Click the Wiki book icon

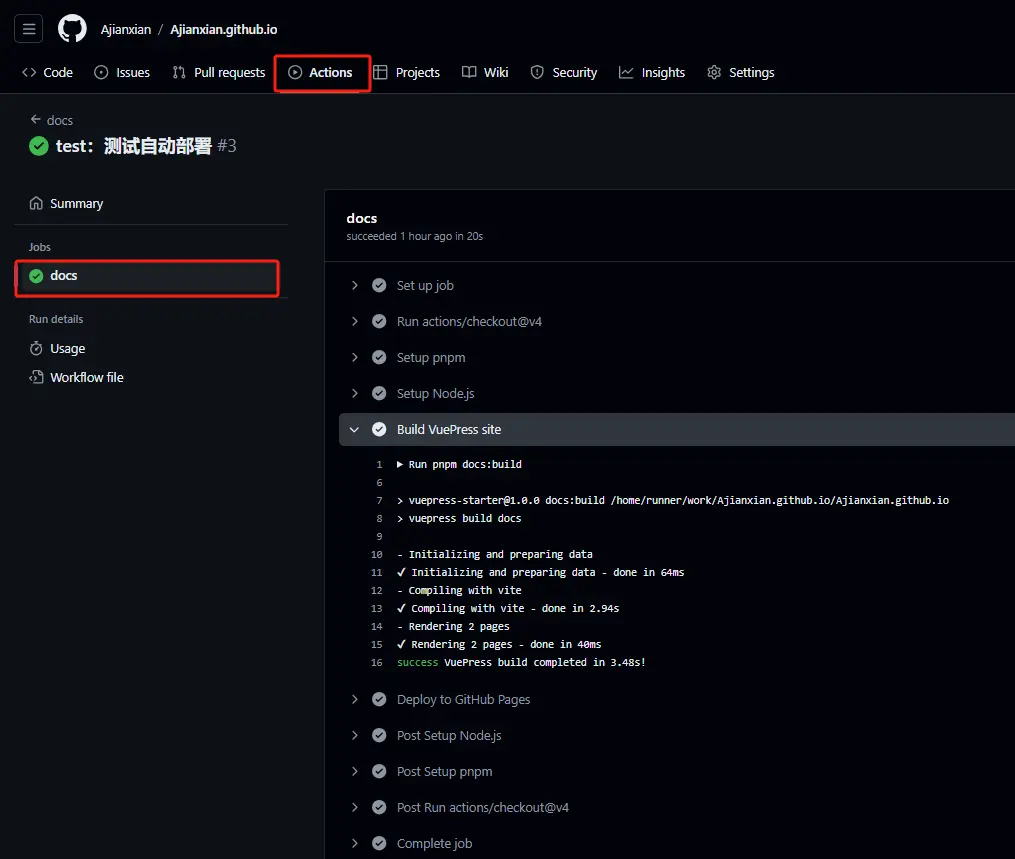pyautogui.click(x=469, y=73)
